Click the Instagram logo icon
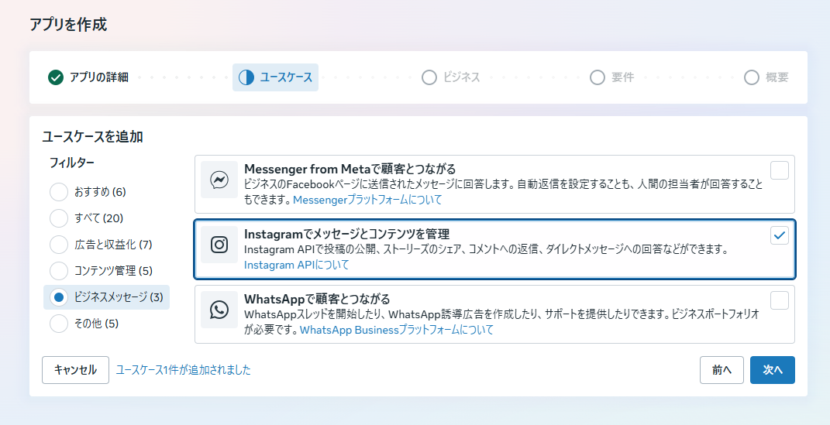Image resolution: width=830 pixels, height=425 pixels. point(219,245)
